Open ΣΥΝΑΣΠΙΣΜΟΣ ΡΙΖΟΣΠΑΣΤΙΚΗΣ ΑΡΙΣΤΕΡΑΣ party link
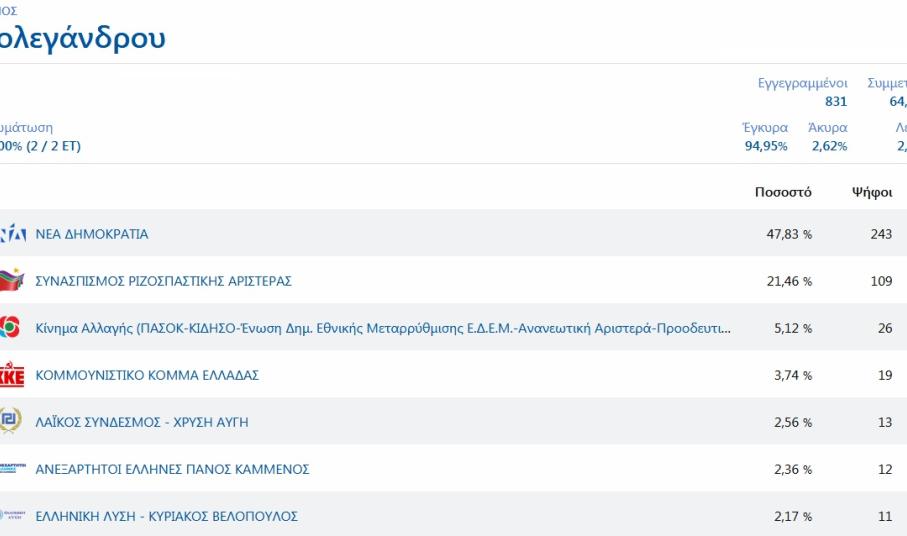Viewport: 907px width, 536px height. [x=163, y=281]
